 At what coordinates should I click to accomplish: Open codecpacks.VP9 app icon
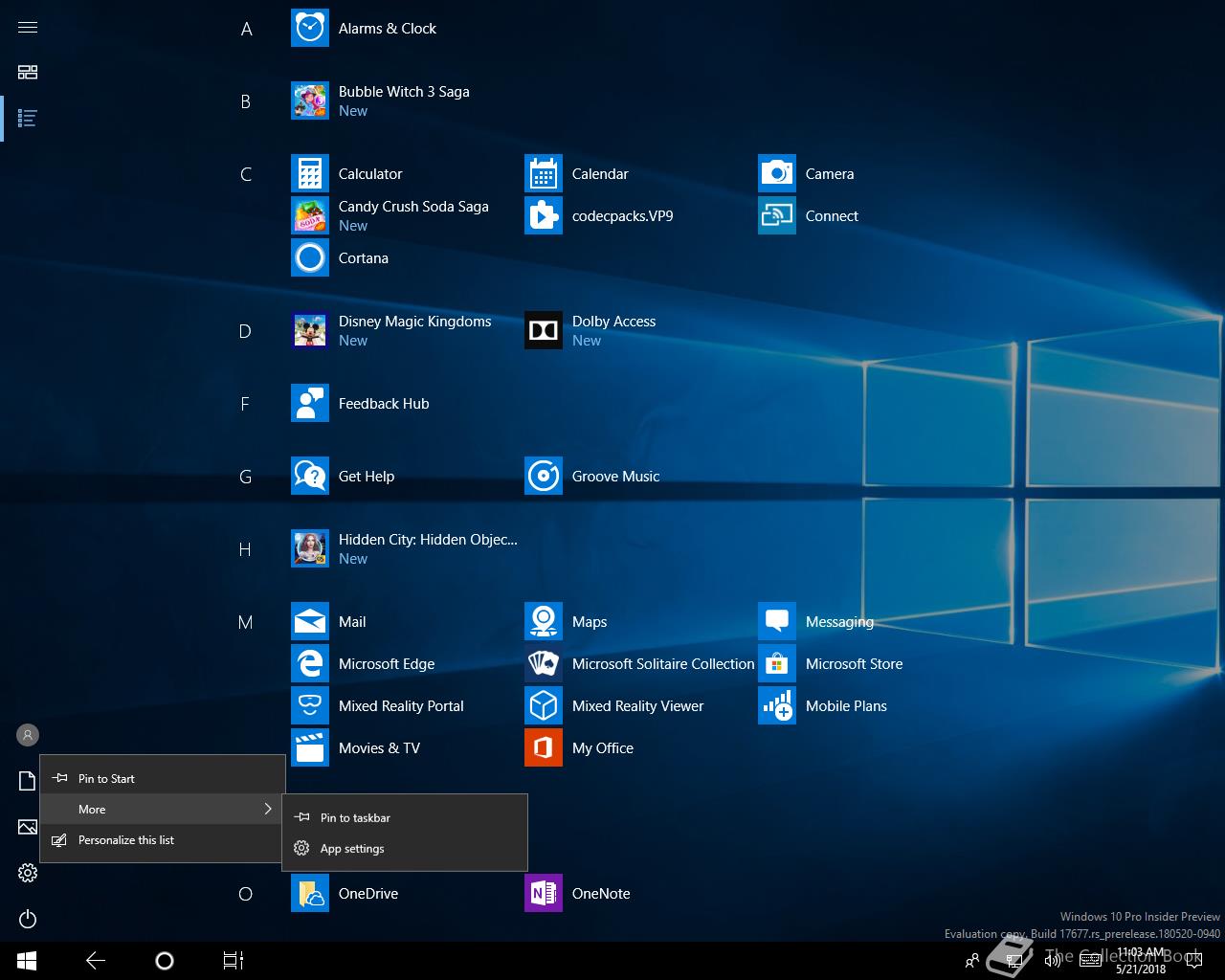click(x=544, y=215)
